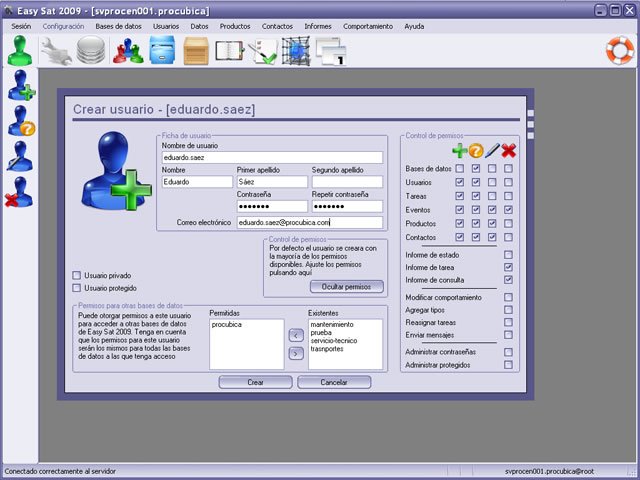Open the Contactos menu
640x480 pixels.
point(277,26)
